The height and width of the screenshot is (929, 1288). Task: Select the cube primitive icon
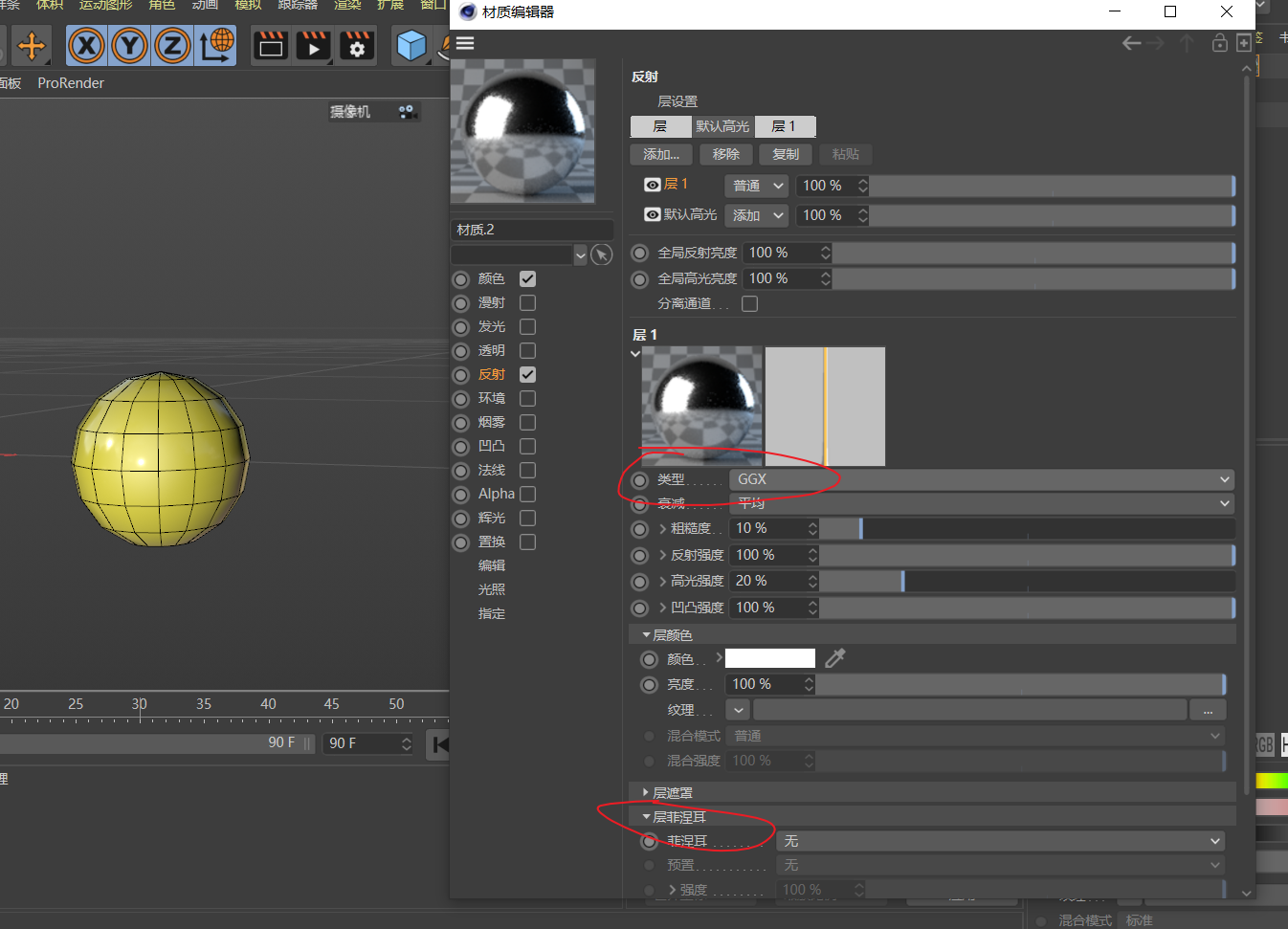pos(411,46)
